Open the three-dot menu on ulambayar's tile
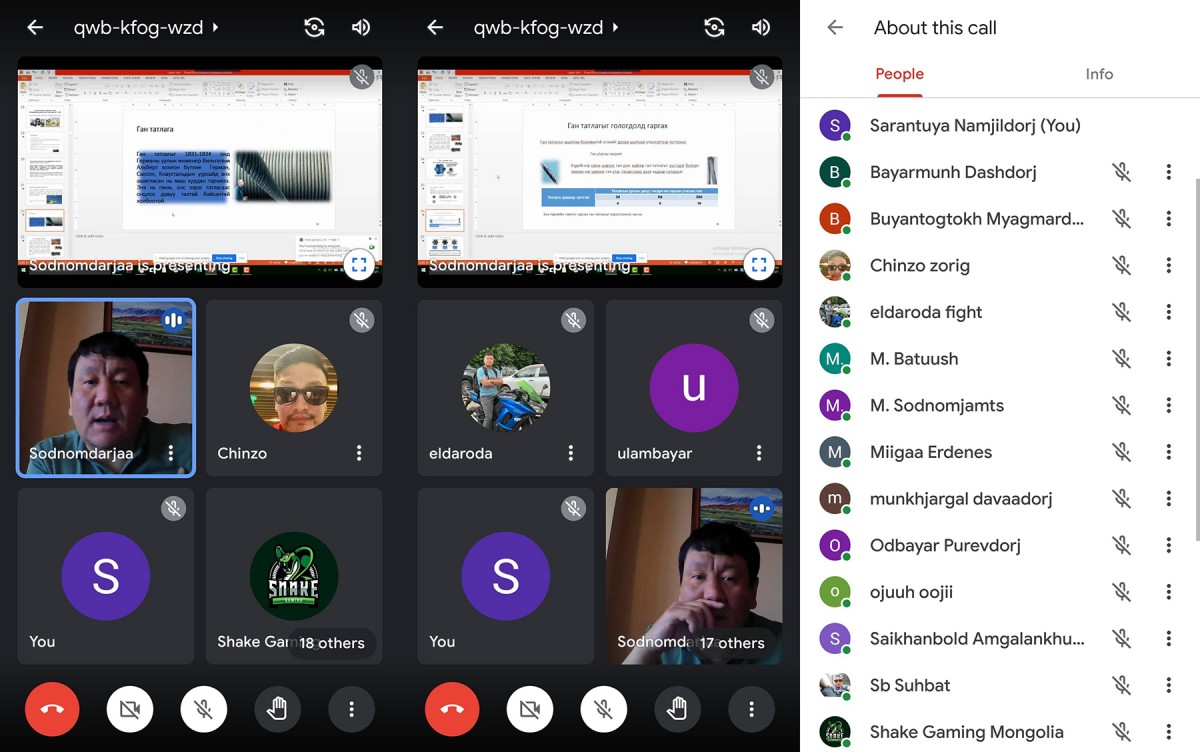The width and height of the screenshot is (1200, 752). (759, 453)
